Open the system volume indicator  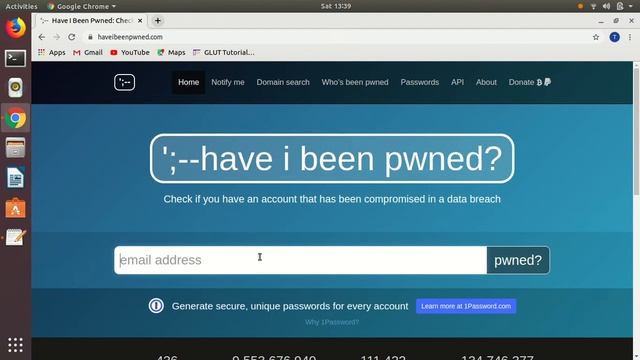(x=607, y=6)
